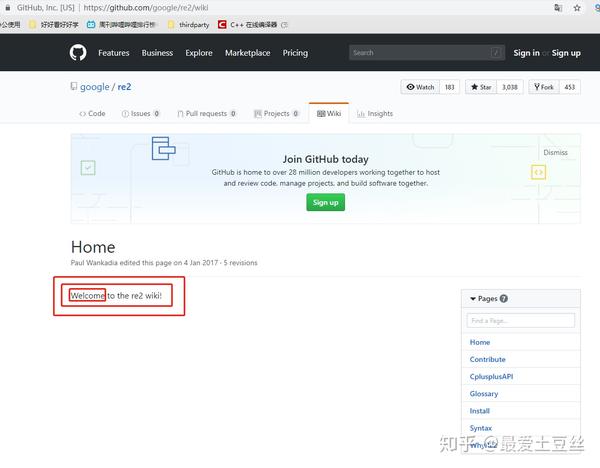The image size is (600, 468).
Task: Click the browser address bar URL
Action: (146, 8)
